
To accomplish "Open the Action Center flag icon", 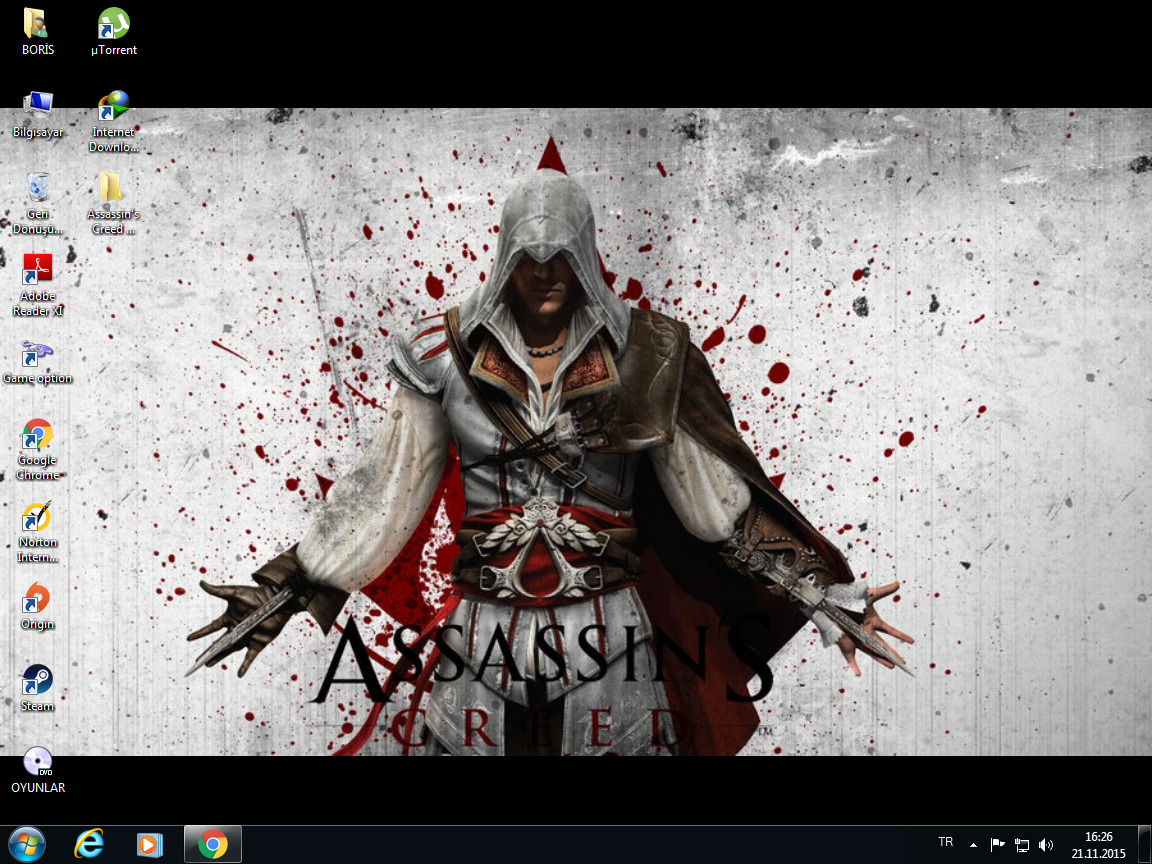I will pyautogui.click(x=997, y=846).
